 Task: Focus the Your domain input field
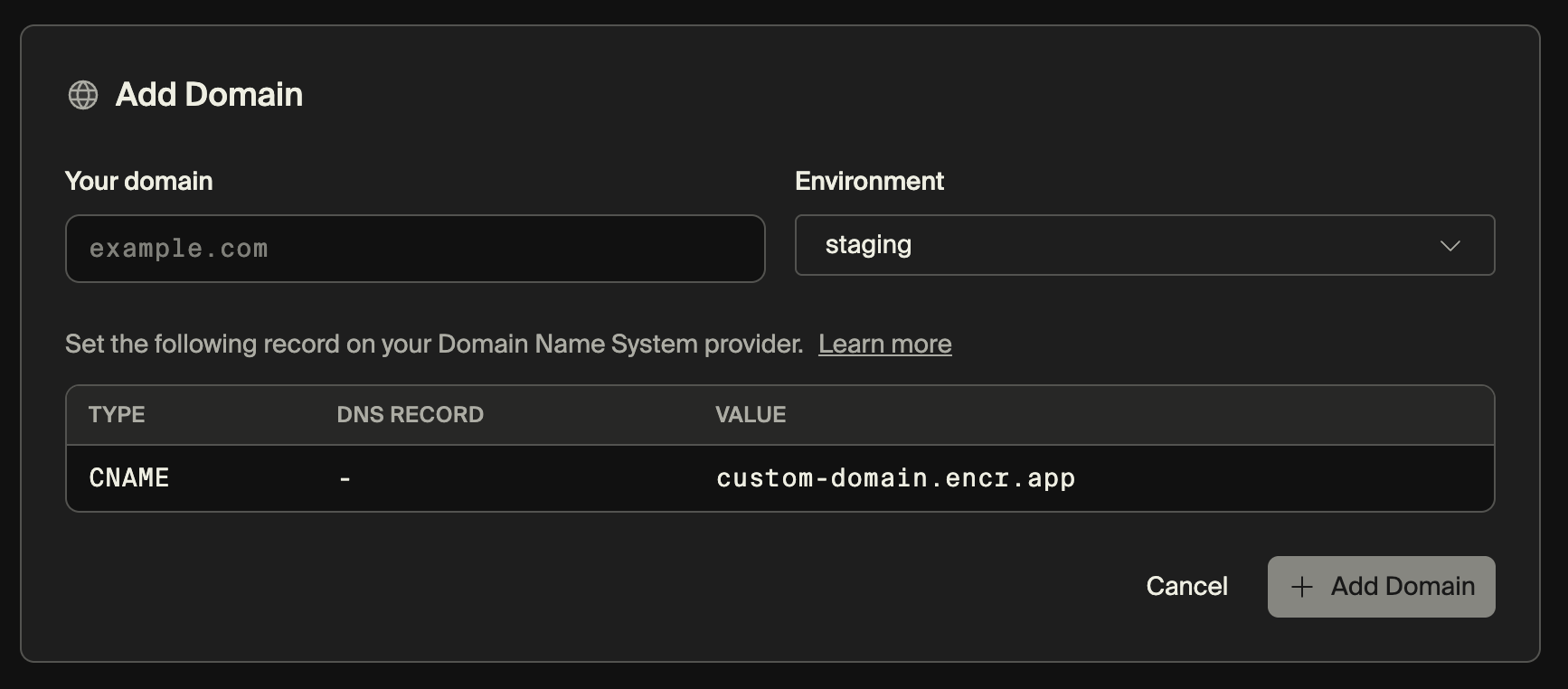[415, 249]
